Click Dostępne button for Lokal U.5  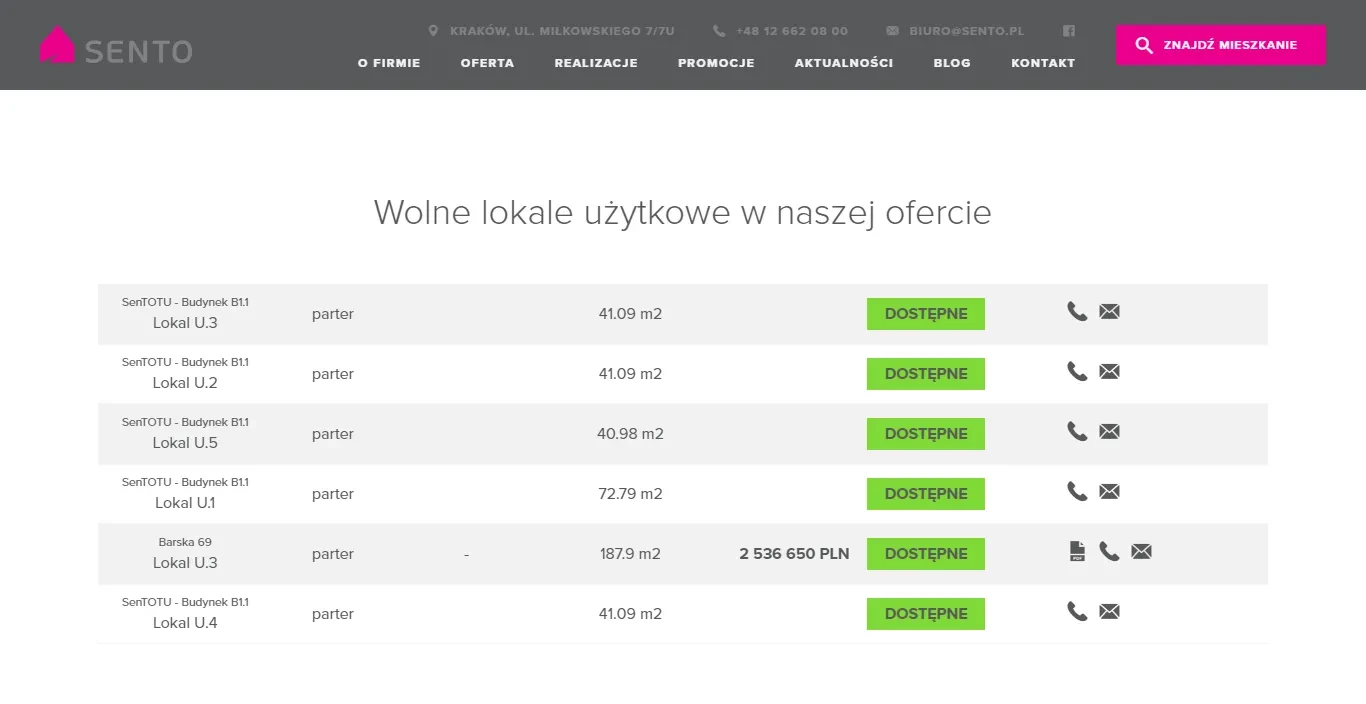pyautogui.click(x=926, y=434)
